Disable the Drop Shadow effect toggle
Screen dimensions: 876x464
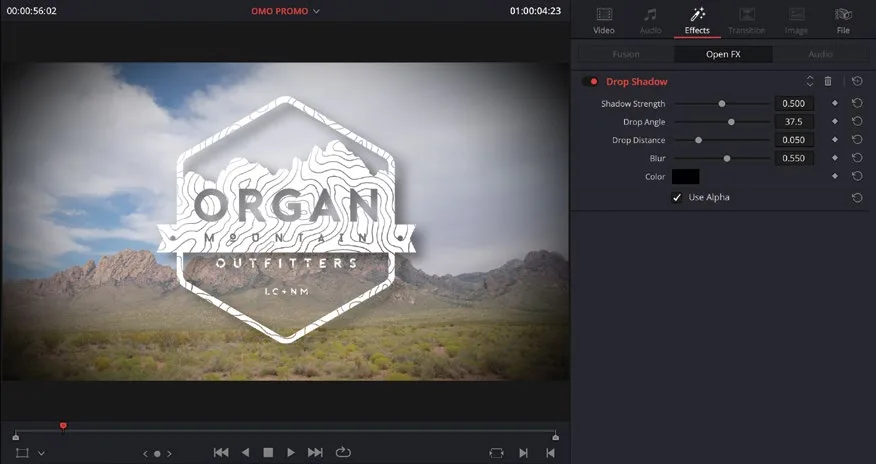click(590, 82)
